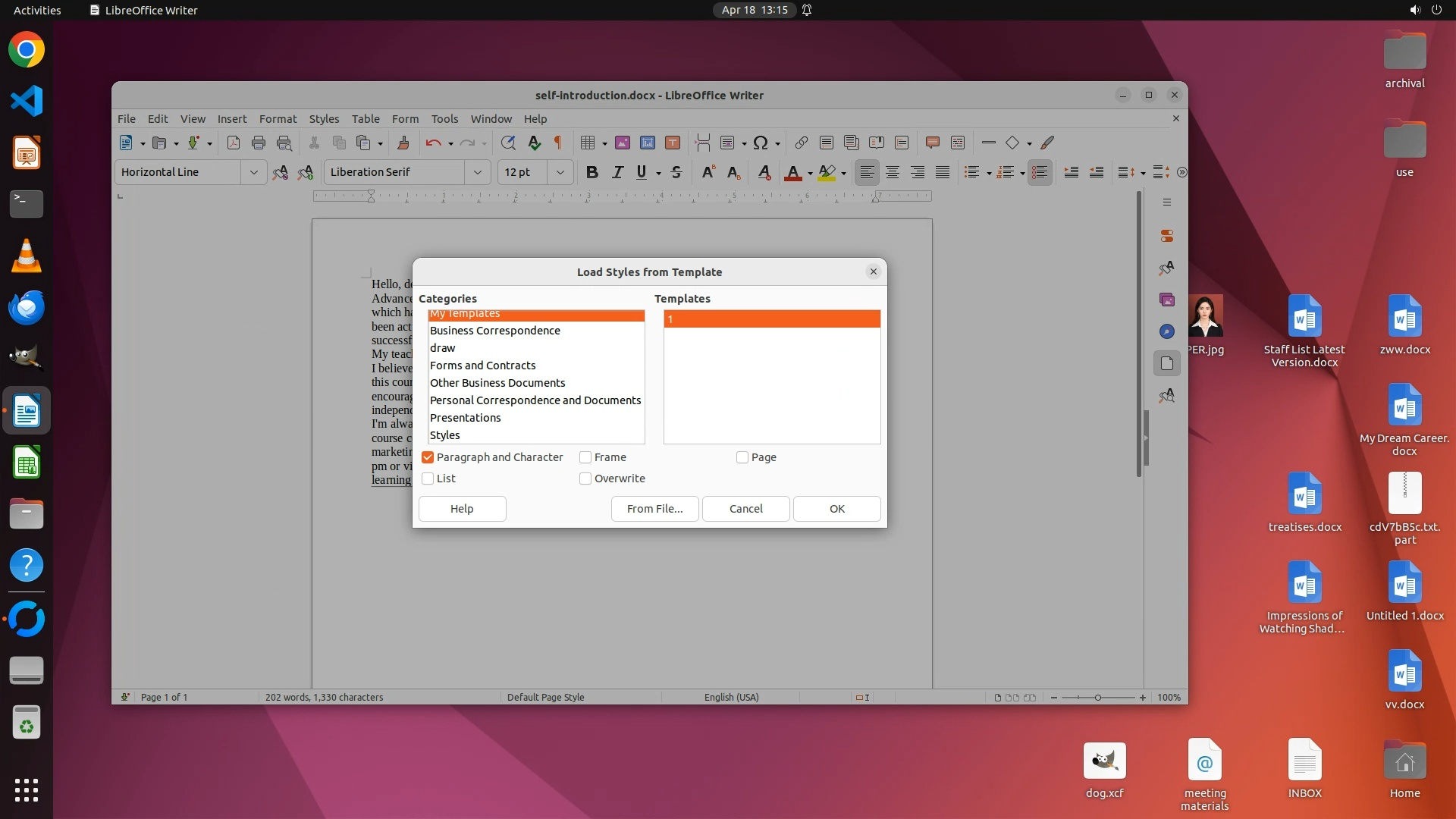This screenshot has width=1456, height=819.
Task: Expand the font name dropdown
Action: click(x=478, y=172)
